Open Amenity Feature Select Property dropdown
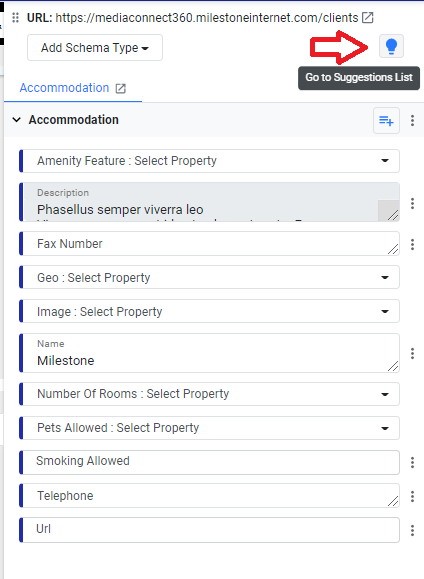This screenshot has width=424, height=579. pos(209,161)
